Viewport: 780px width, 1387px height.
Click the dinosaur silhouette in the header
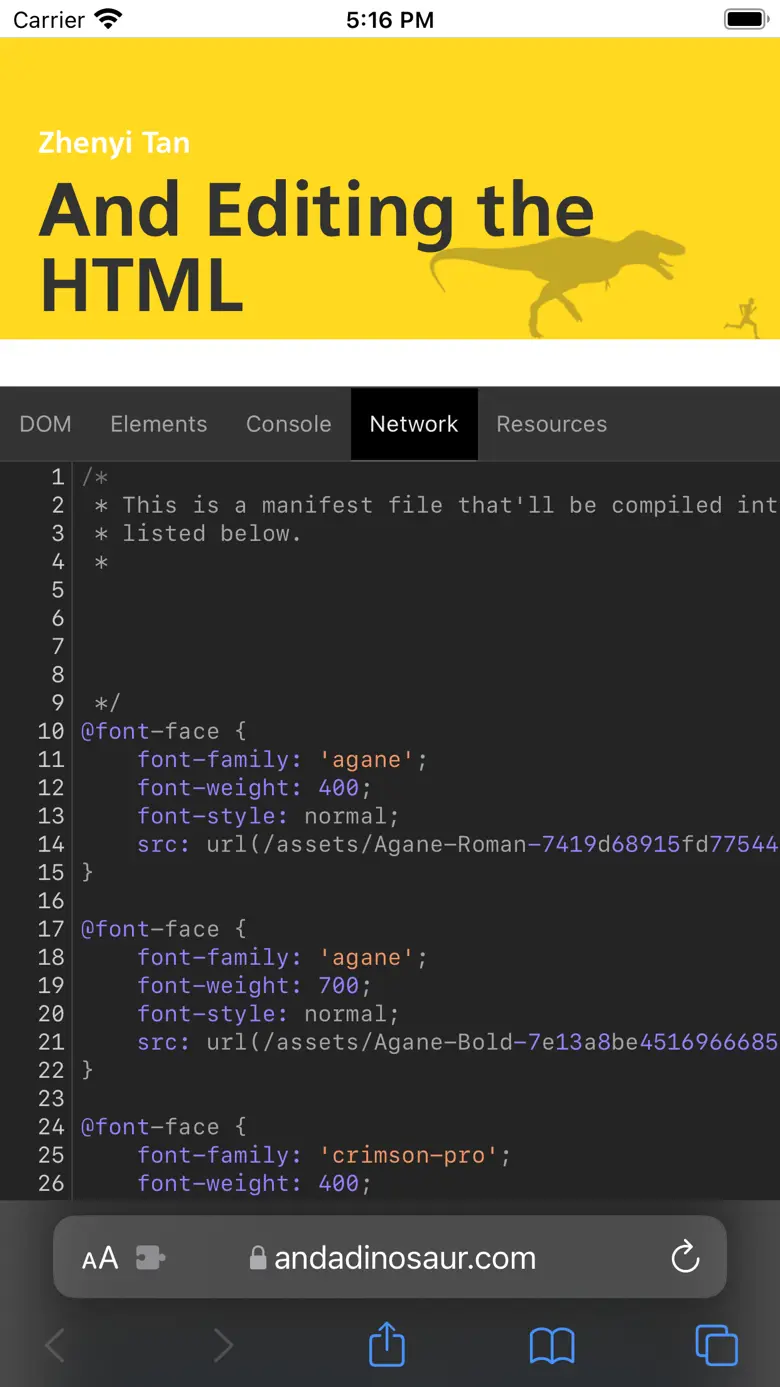coord(560,275)
